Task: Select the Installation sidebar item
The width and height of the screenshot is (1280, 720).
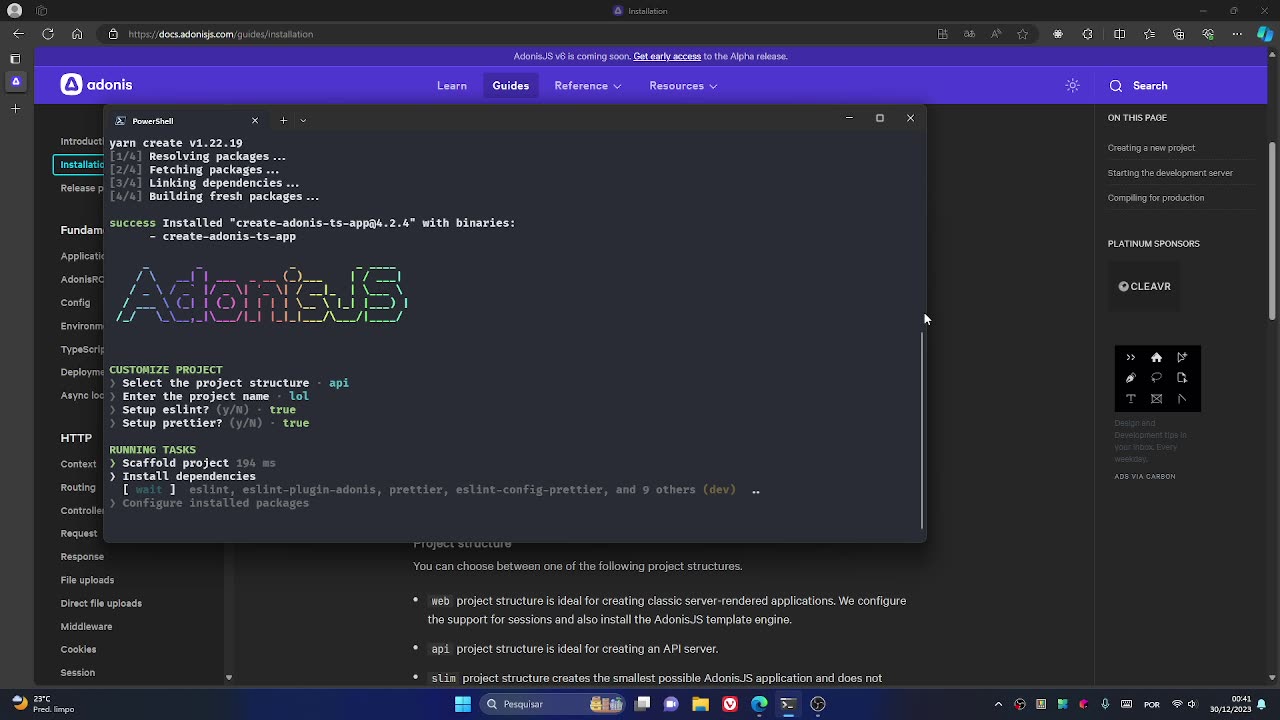Action: [79, 165]
